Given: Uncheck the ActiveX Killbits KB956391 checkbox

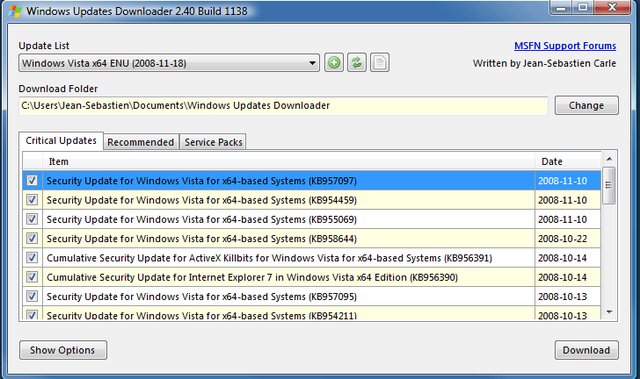Looking at the screenshot, I should (32, 257).
